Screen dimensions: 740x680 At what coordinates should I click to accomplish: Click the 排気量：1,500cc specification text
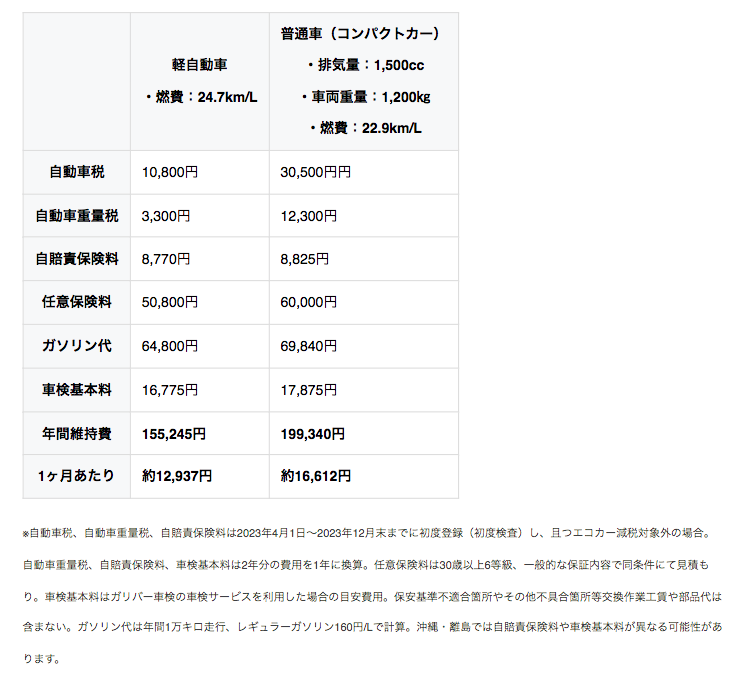365,65
